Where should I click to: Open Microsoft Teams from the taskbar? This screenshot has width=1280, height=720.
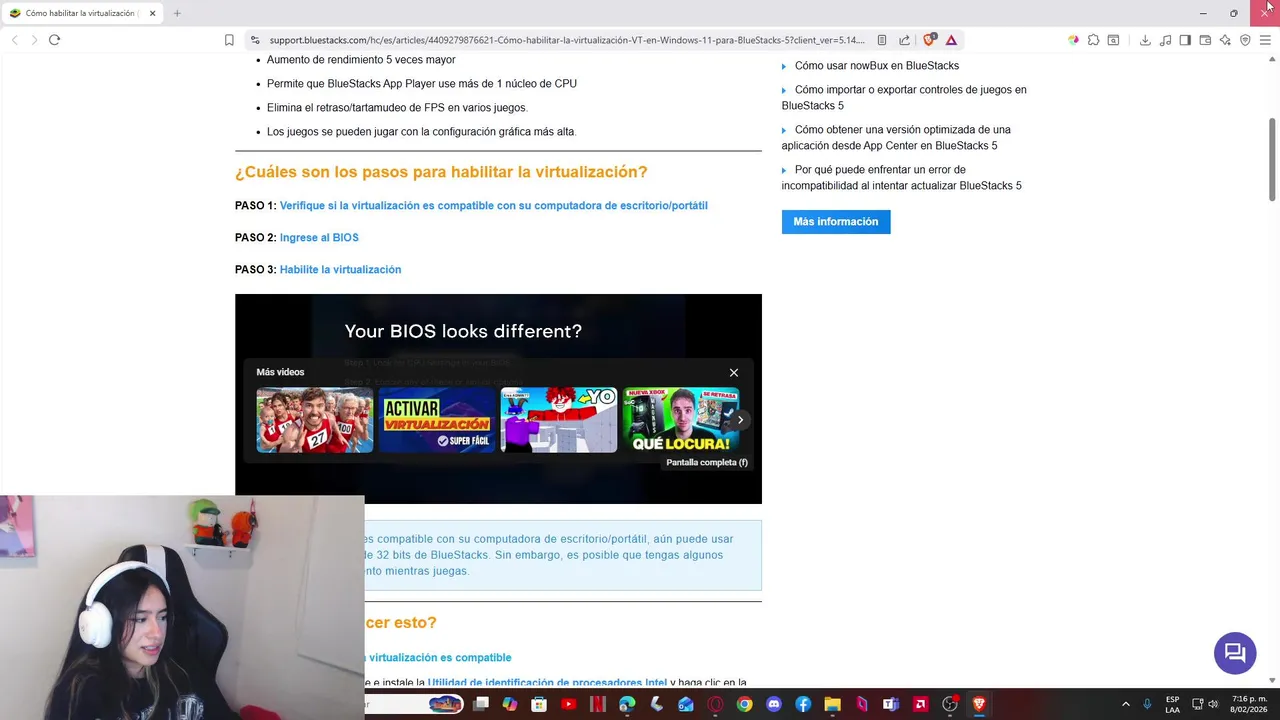coord(890,704)
